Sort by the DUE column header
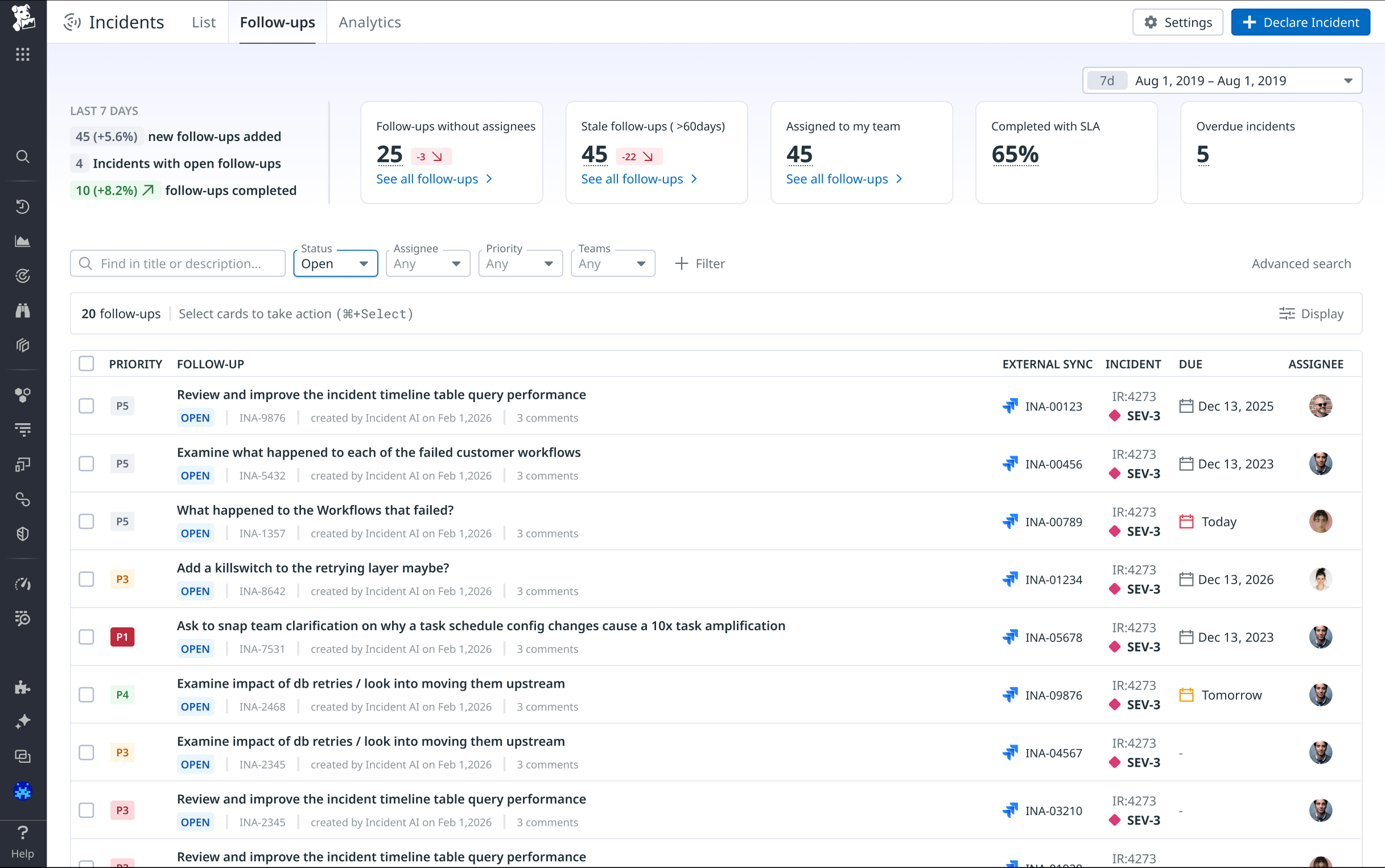The width and height of the screenshot is (1385, 868). (x=1190, y=364)
